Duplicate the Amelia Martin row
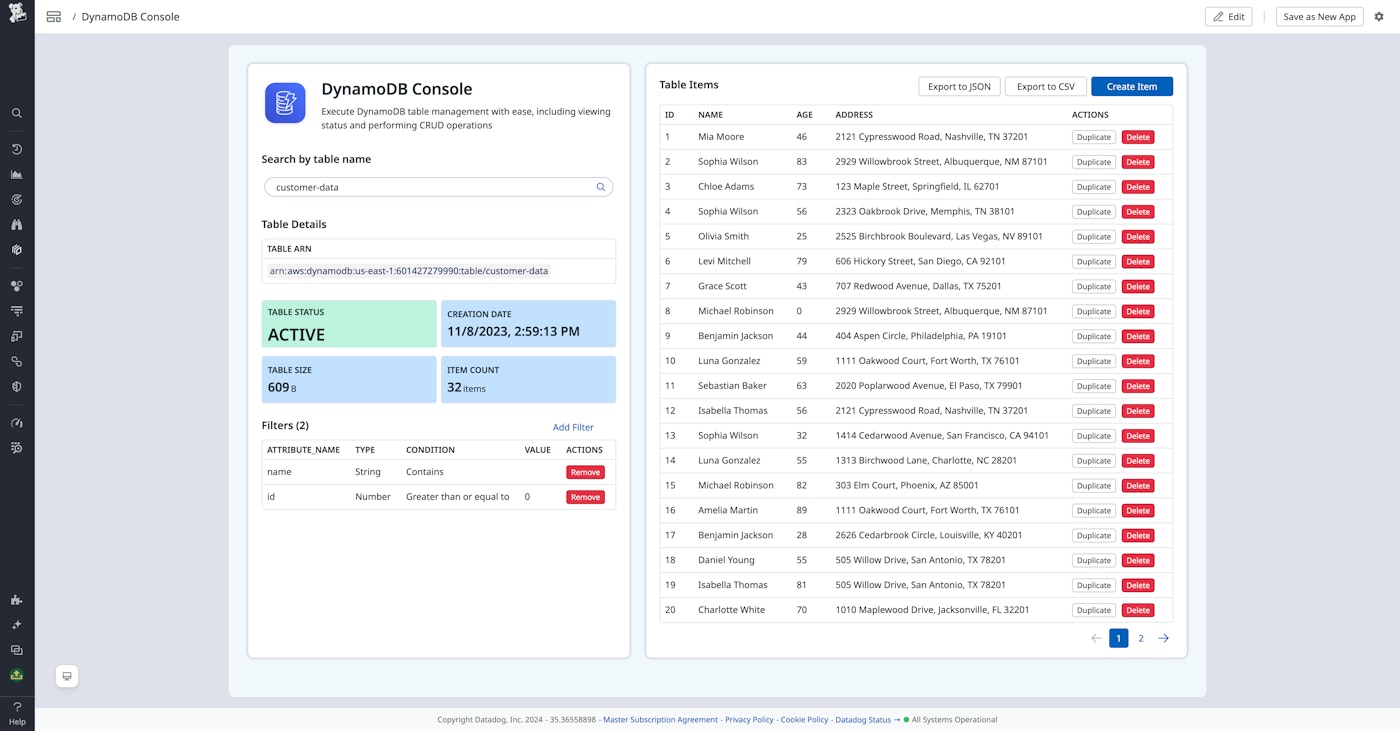Image resolution: width=1400 pixels, height=731 pixels. click(1093, 511)
